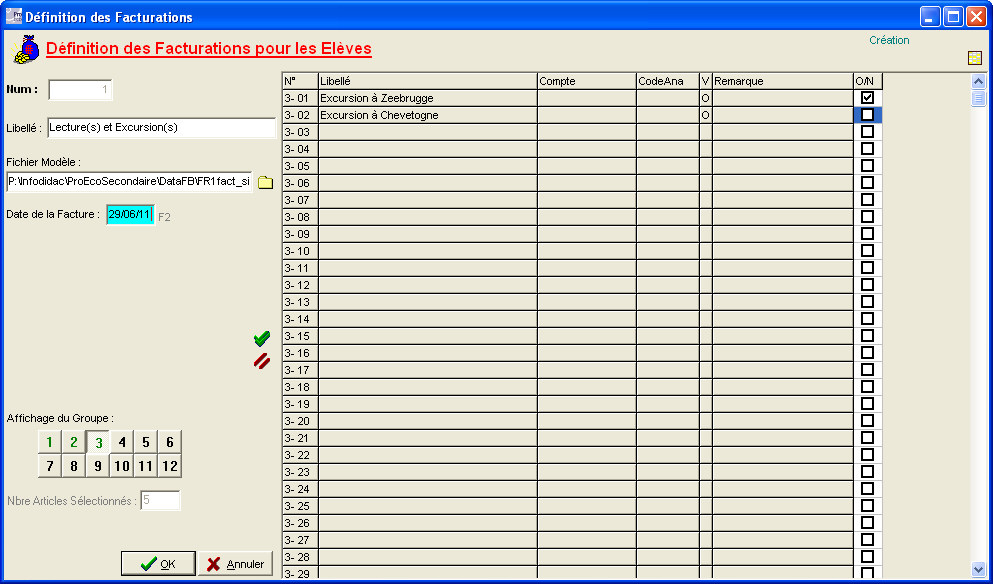The height and width of the screenshot is (584, 993).
Task: Switch to group 9 display
Action: [x=98, y=466]
